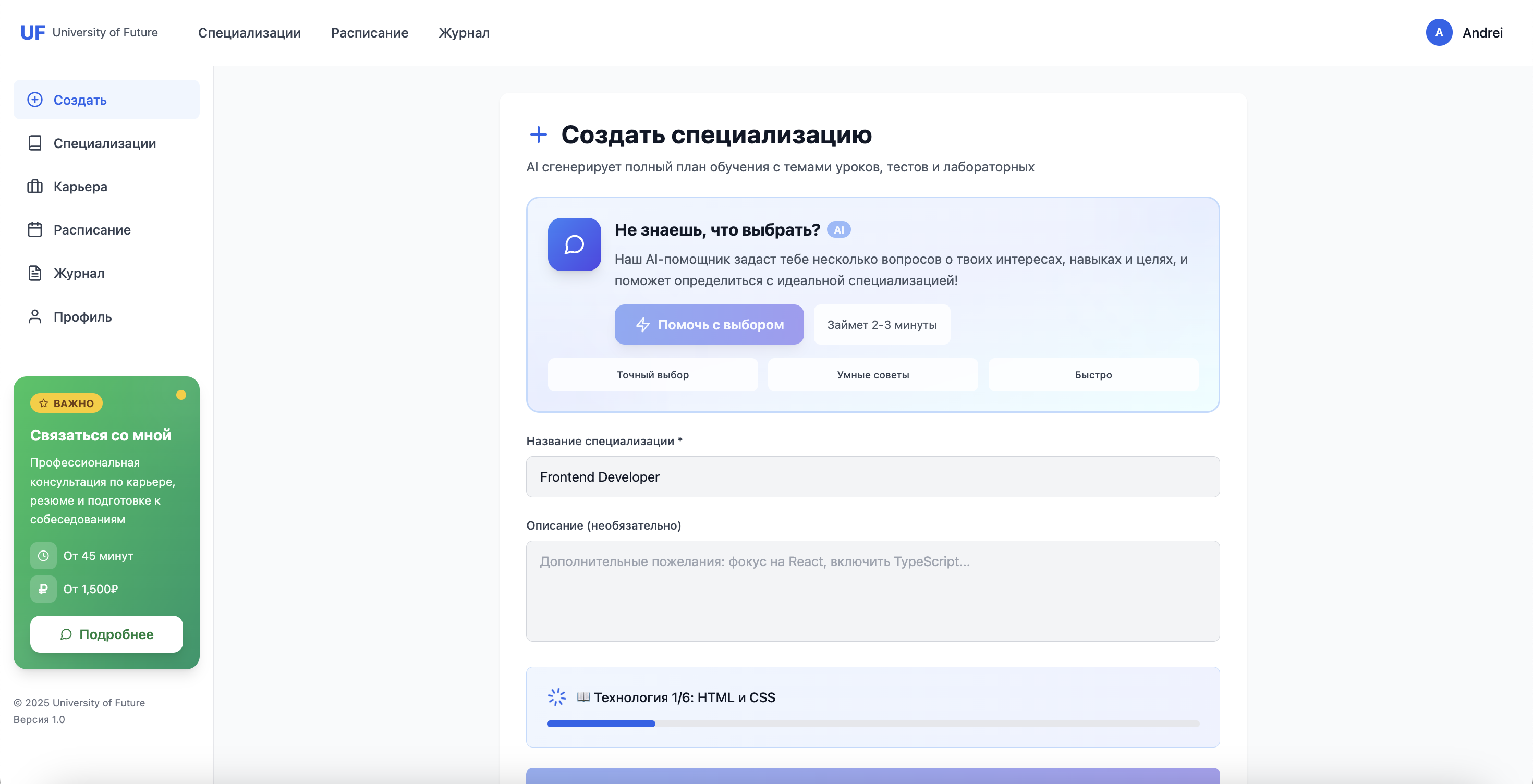This screenshot has width=1533, height=784.
Task: Click the Подробнее button on the green card
Action: point(106,634)
